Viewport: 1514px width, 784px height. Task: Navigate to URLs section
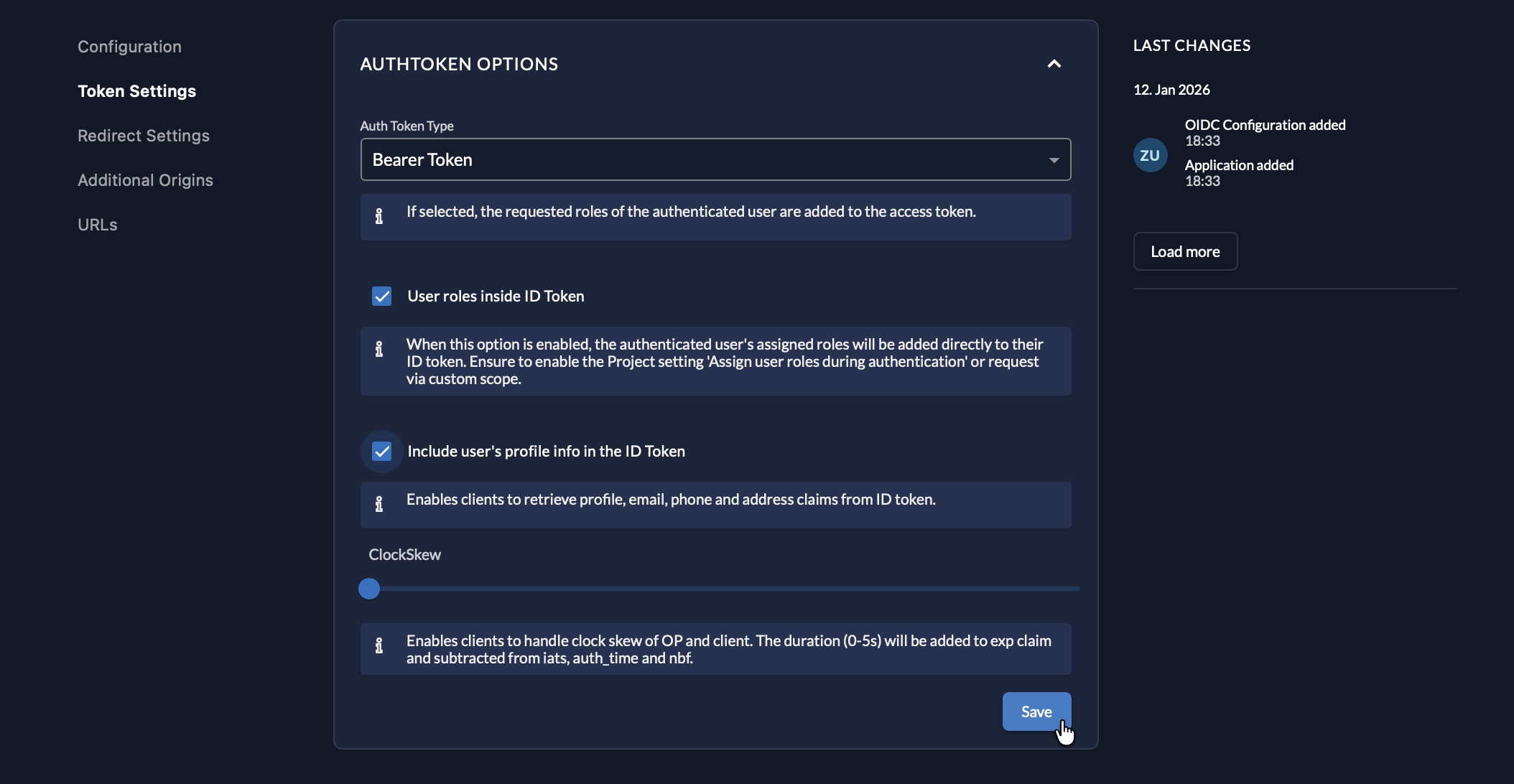click(x=98, y=225)
